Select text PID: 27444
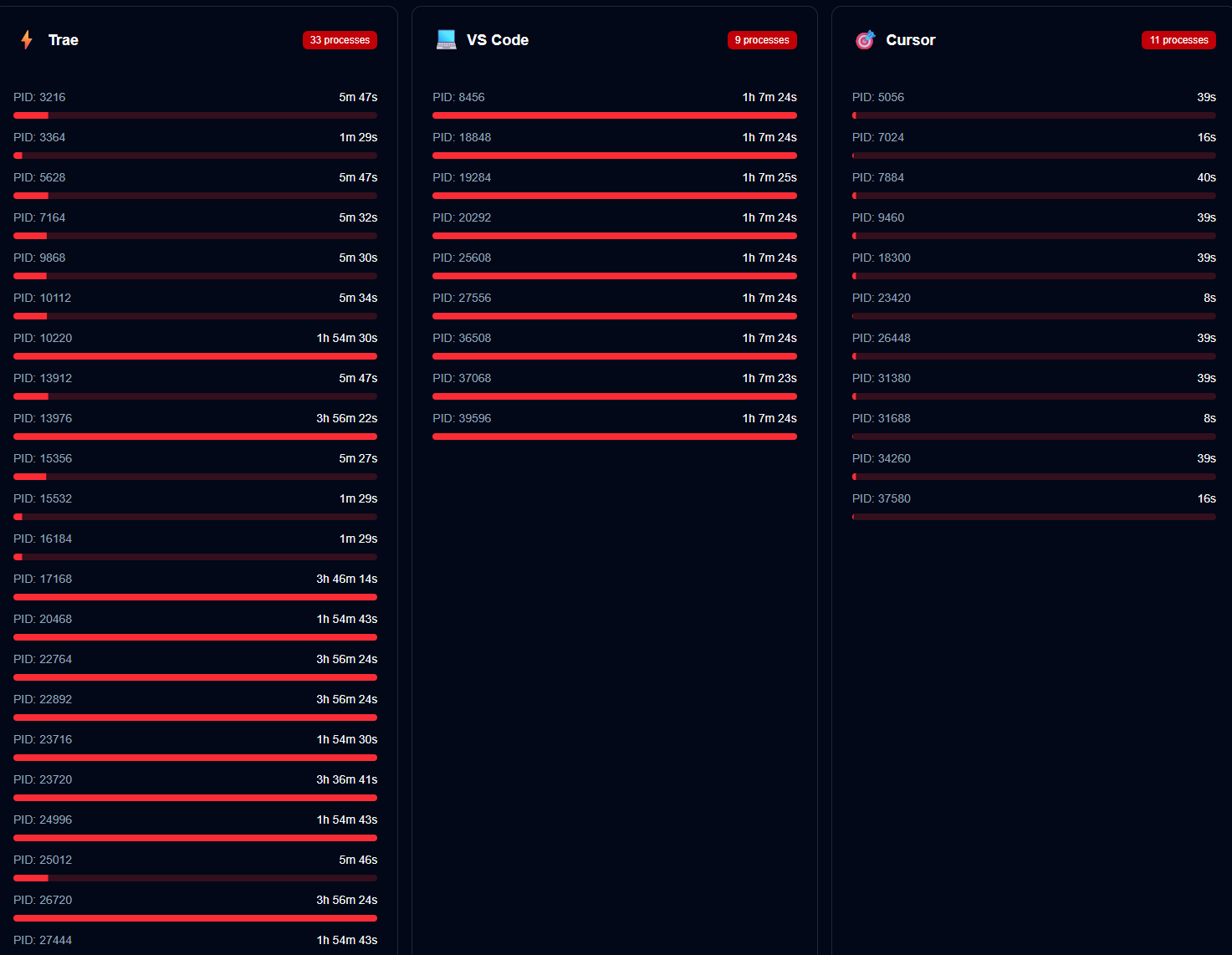 coord(43,940)
